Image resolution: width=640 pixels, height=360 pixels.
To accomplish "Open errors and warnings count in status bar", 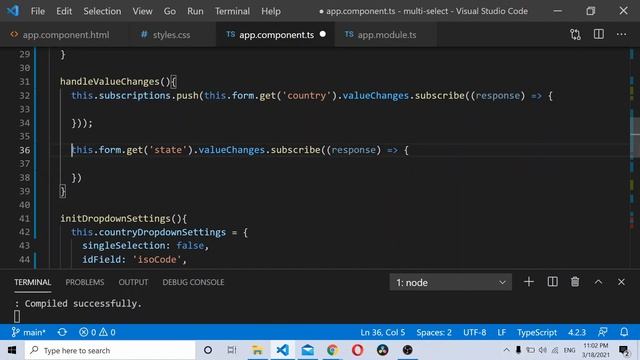I will coord(97,332).
